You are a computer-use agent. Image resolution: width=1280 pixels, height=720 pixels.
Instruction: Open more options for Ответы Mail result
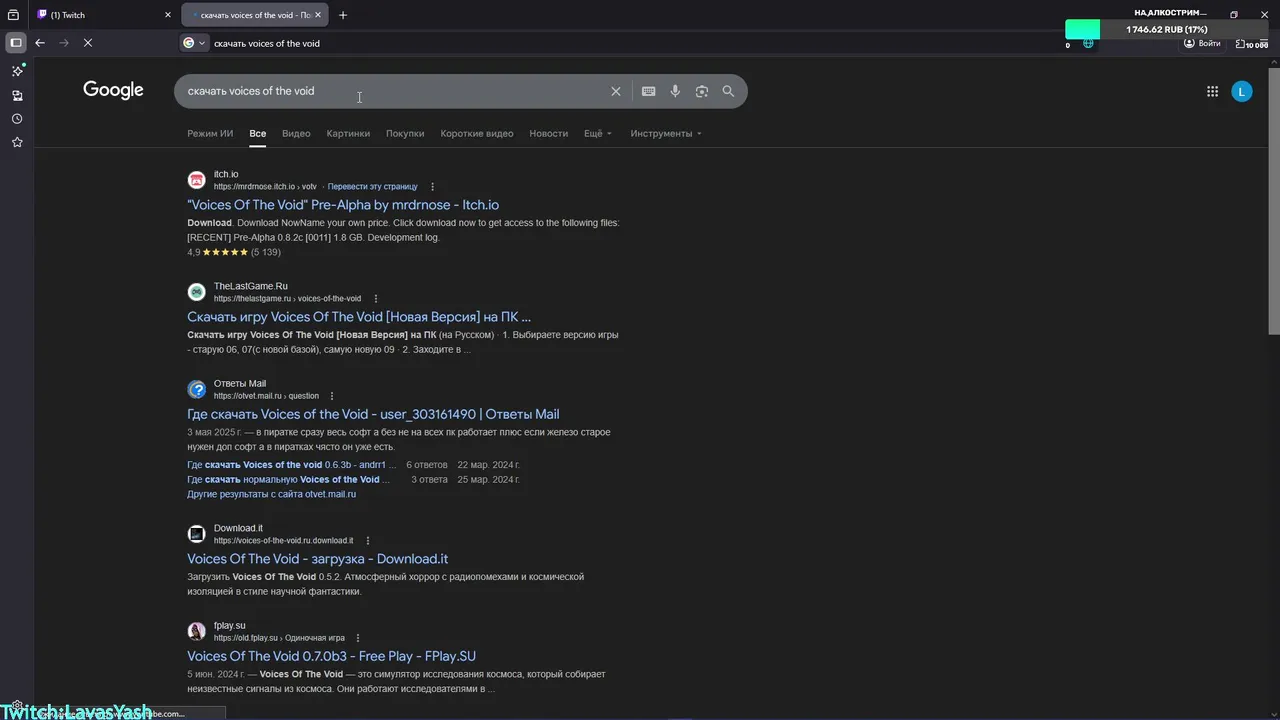point(332,396)
